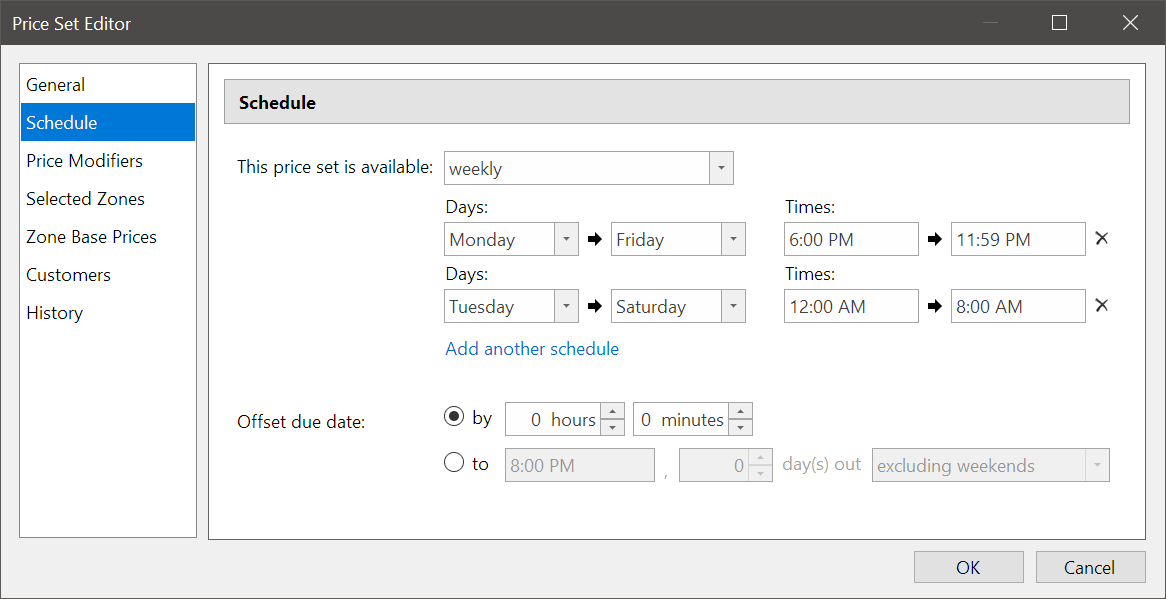Open the Customers section

tap(68, 274)
